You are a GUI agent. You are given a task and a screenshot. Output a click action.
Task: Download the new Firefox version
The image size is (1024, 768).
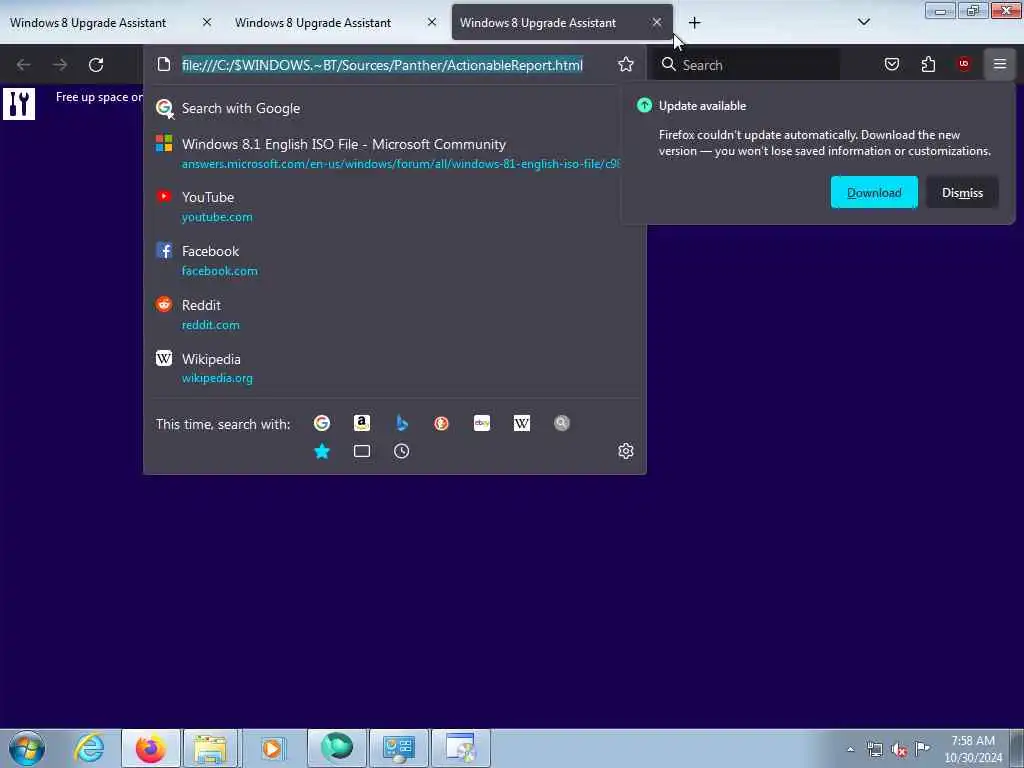pyautogui.click(x=874, y=193)
